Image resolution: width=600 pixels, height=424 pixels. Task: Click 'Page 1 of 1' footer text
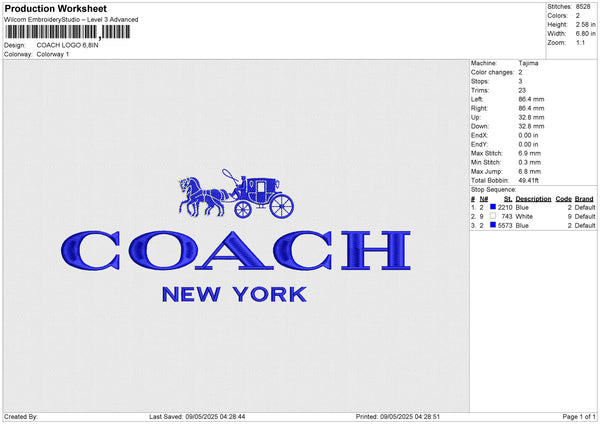tap(579, 416)
